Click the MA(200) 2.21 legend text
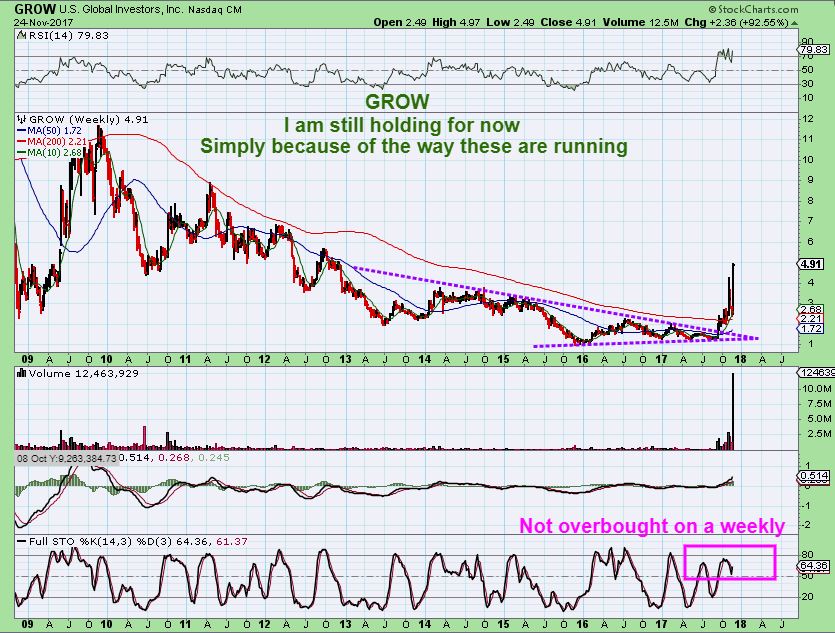The image size is (835, 633). [x=58, y=142]
